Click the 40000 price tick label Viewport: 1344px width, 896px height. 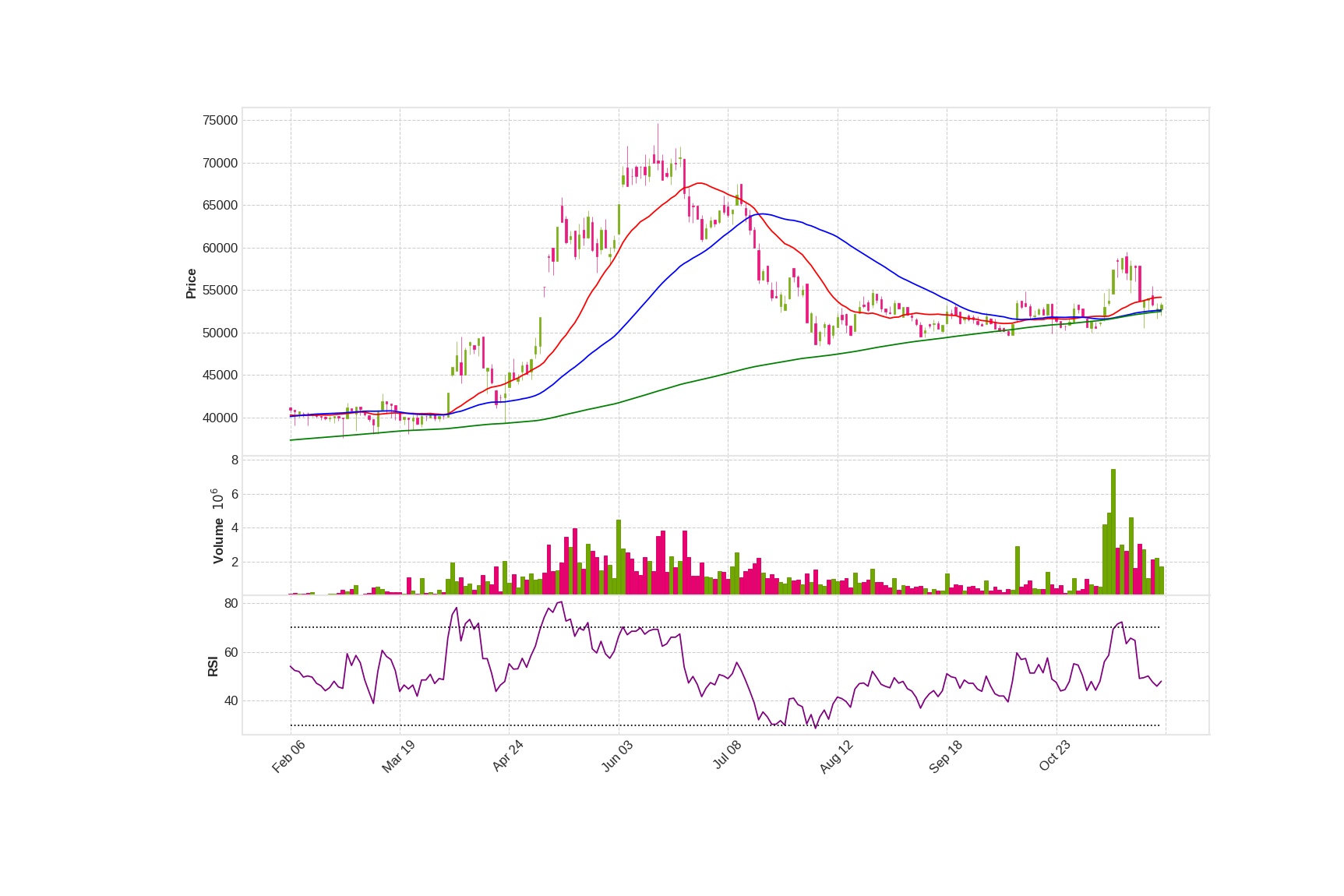220,418
